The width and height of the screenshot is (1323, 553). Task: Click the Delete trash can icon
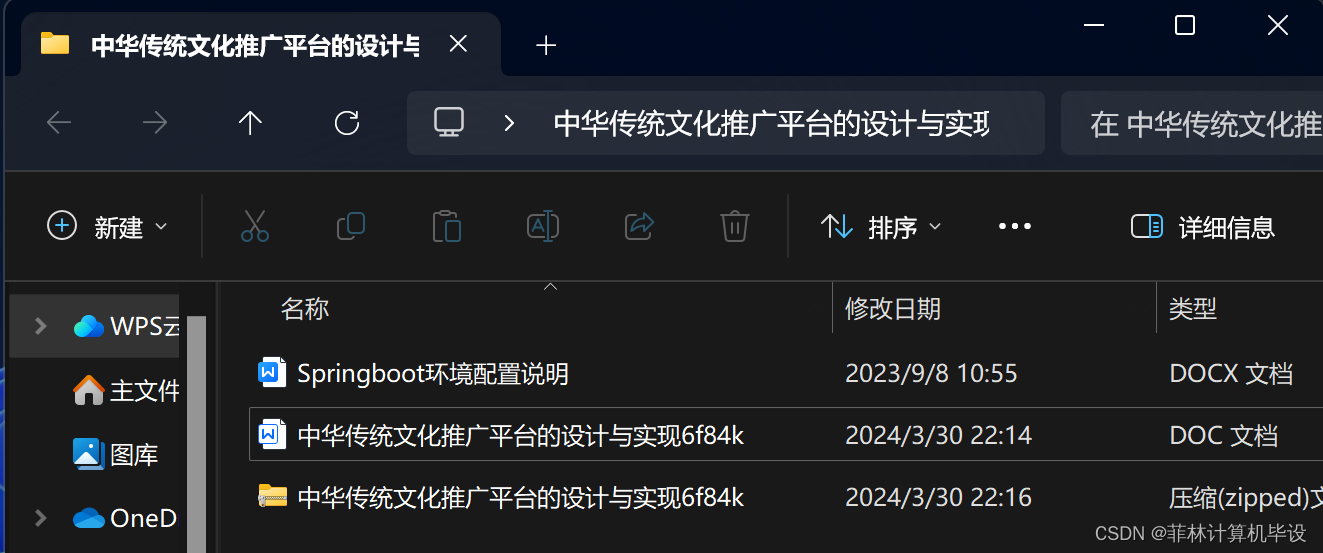[x=735, y=227]
